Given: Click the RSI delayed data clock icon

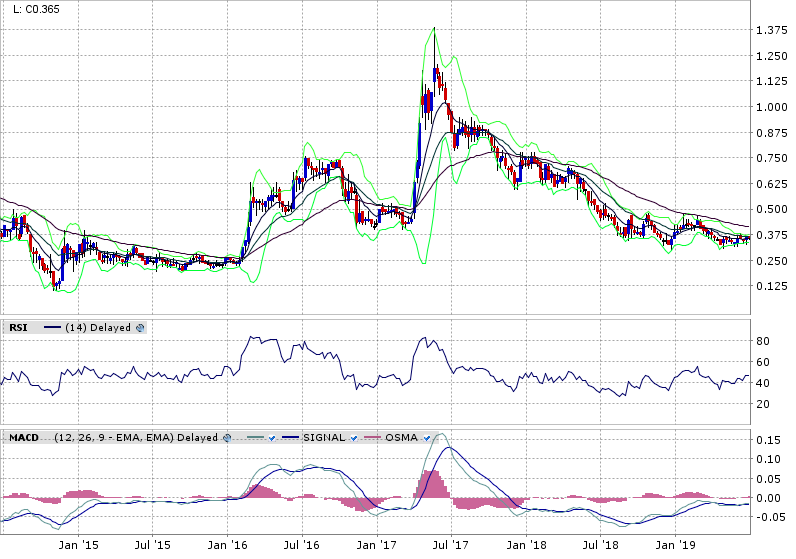Looking at the screenshot, I should click(140, 328).
